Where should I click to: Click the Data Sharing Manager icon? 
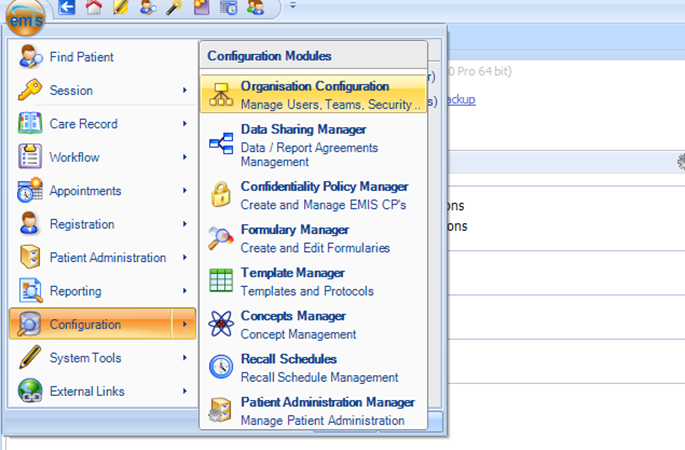220,144
